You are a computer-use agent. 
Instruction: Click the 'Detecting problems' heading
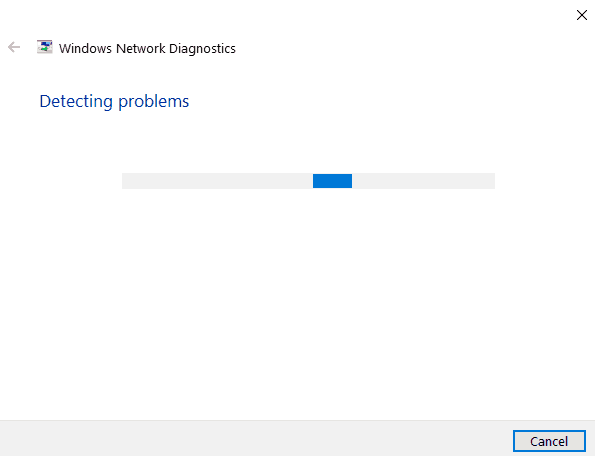[x=114, y=102]
